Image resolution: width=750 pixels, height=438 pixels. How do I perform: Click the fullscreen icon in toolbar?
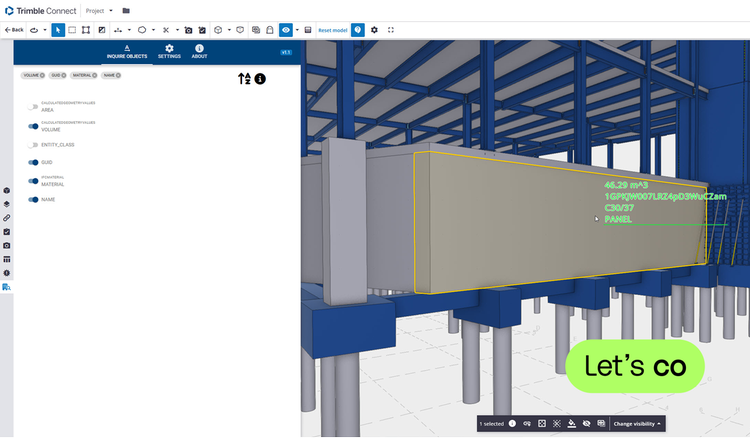[391, 30]
